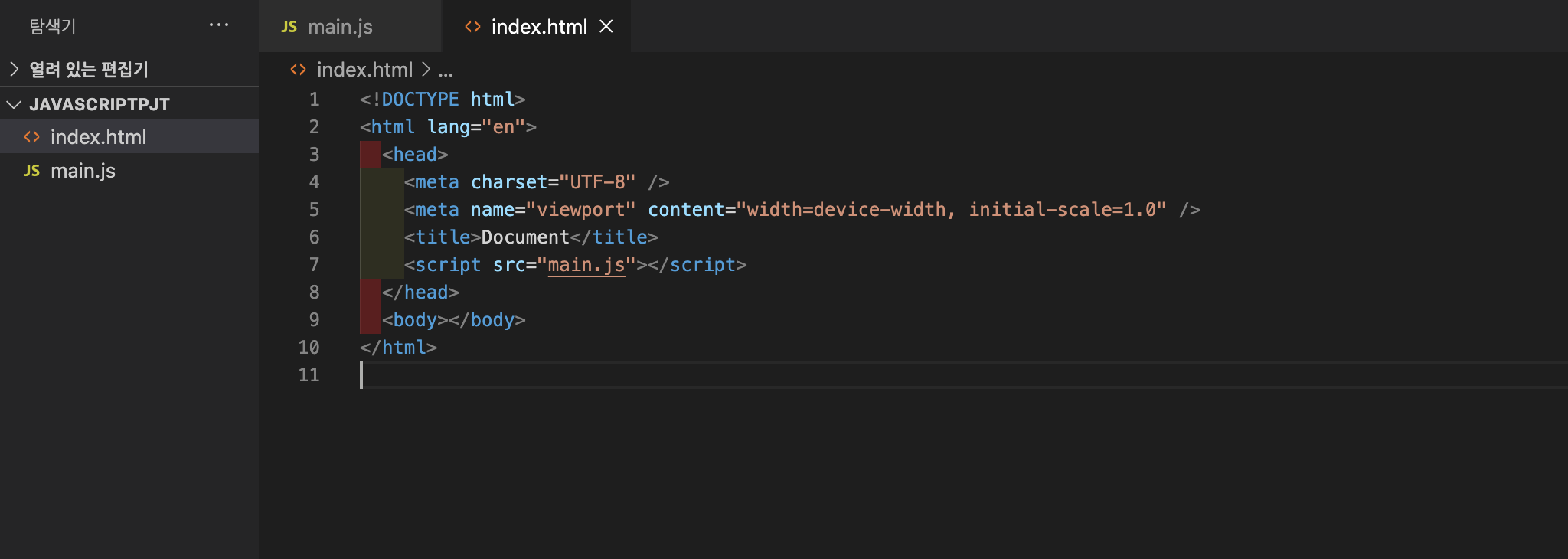Open main.js in the file tree
The width and height of the screenshot is (1568, 559).
pos(129,171)
